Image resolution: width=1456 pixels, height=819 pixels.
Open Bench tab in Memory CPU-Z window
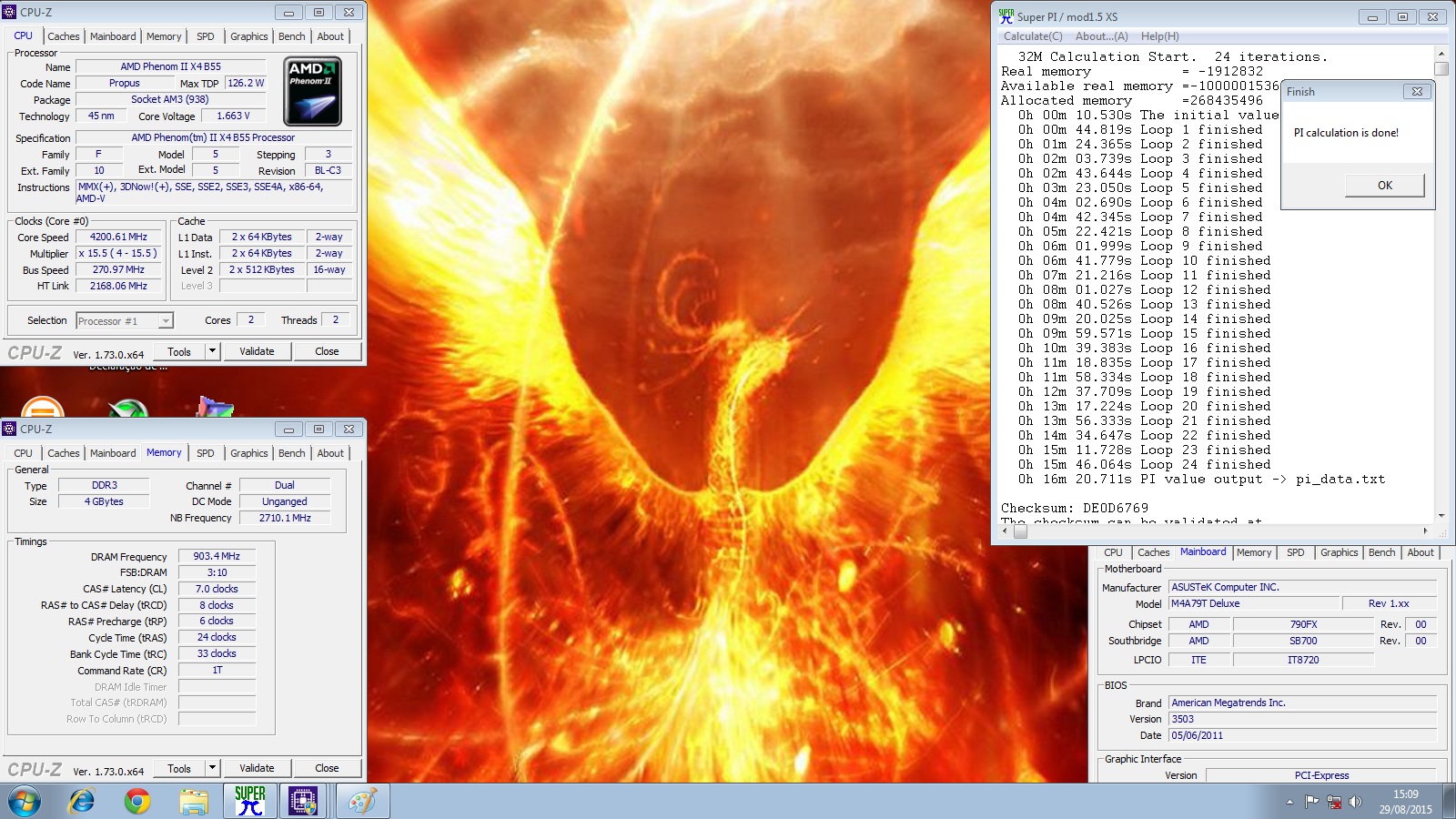[x=292, y=453]
